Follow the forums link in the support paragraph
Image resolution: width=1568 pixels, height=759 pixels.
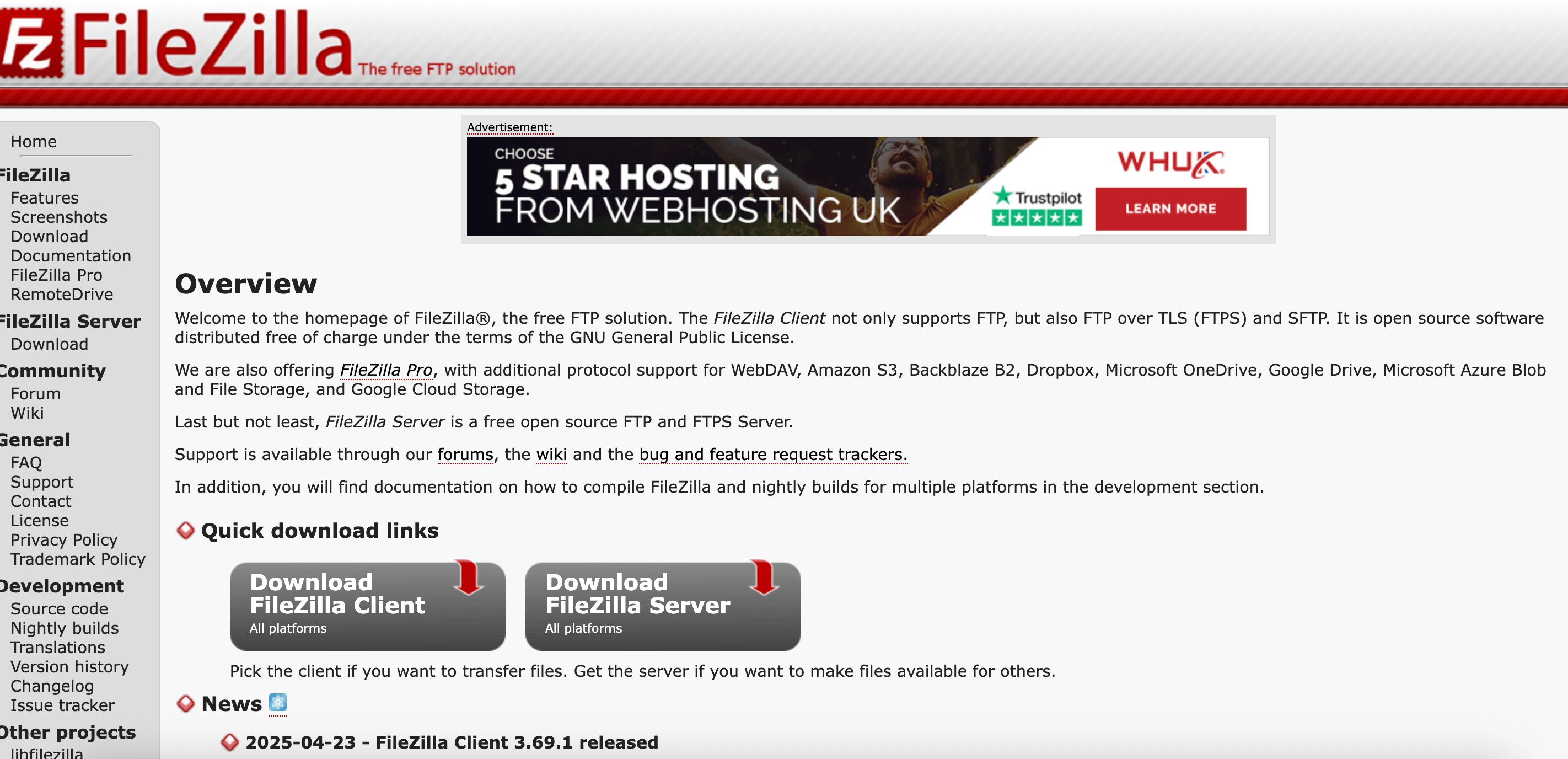pos(465,454)
